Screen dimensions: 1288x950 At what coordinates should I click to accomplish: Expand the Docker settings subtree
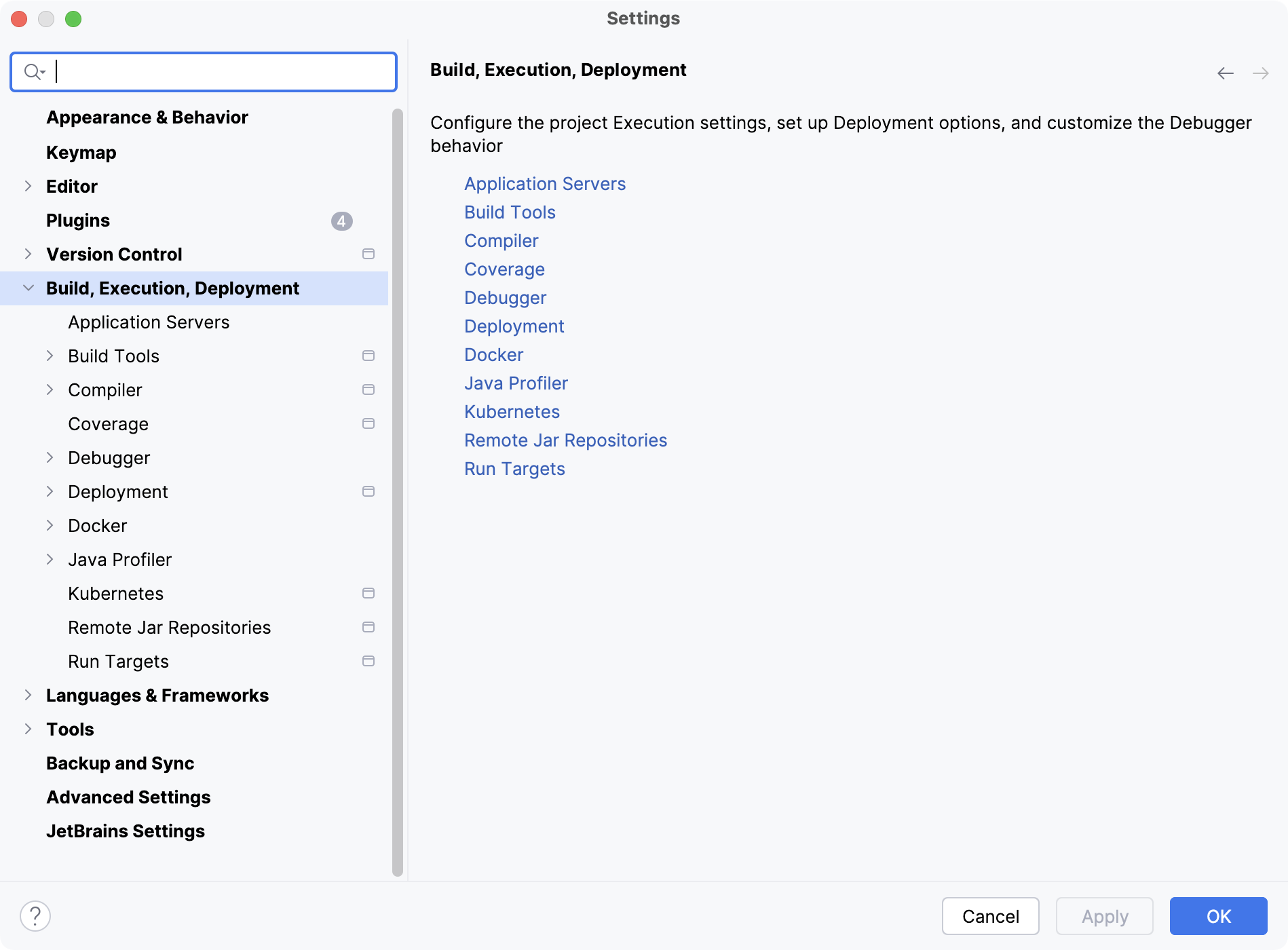pos(50,525)
